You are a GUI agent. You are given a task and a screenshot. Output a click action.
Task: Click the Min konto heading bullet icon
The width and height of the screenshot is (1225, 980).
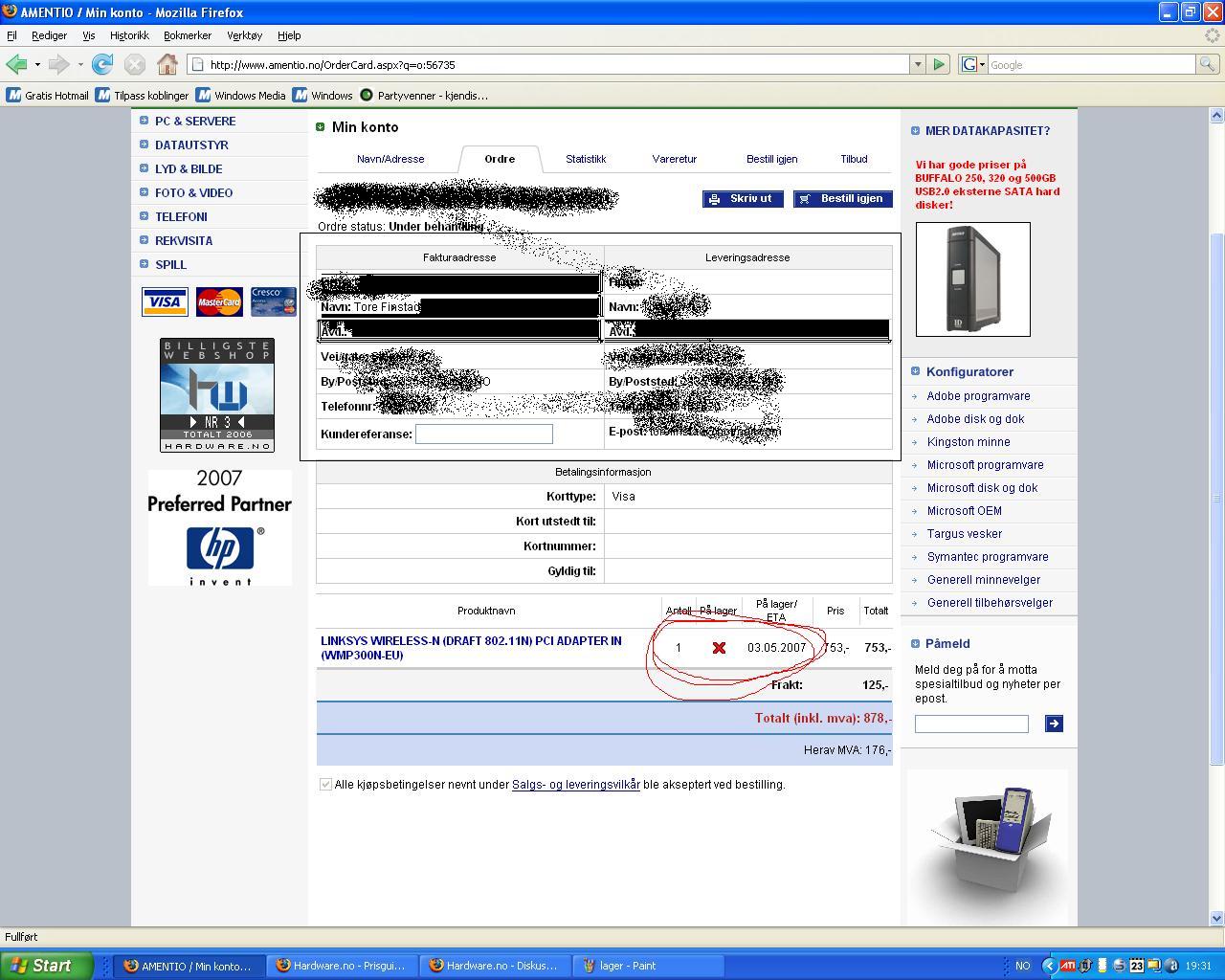(321, 126)
